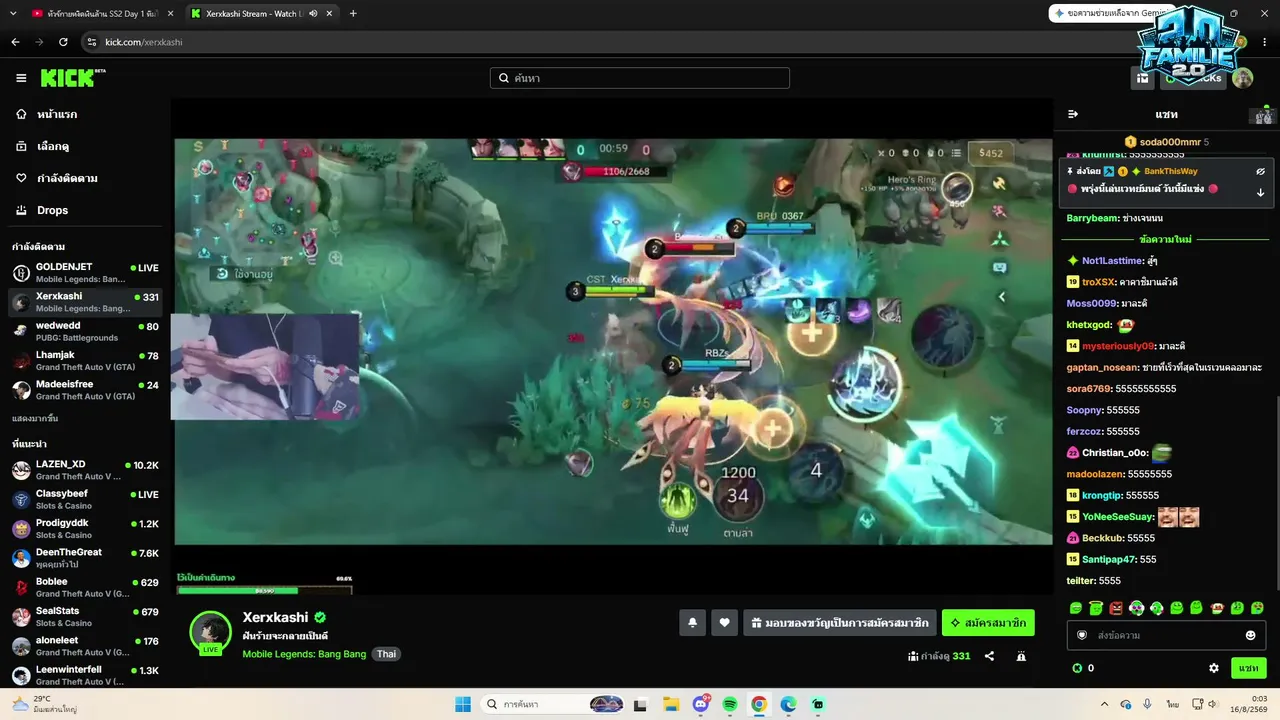
Task: Click the chat message input field
Action: pyautogui.click(x=1166, y=635)
